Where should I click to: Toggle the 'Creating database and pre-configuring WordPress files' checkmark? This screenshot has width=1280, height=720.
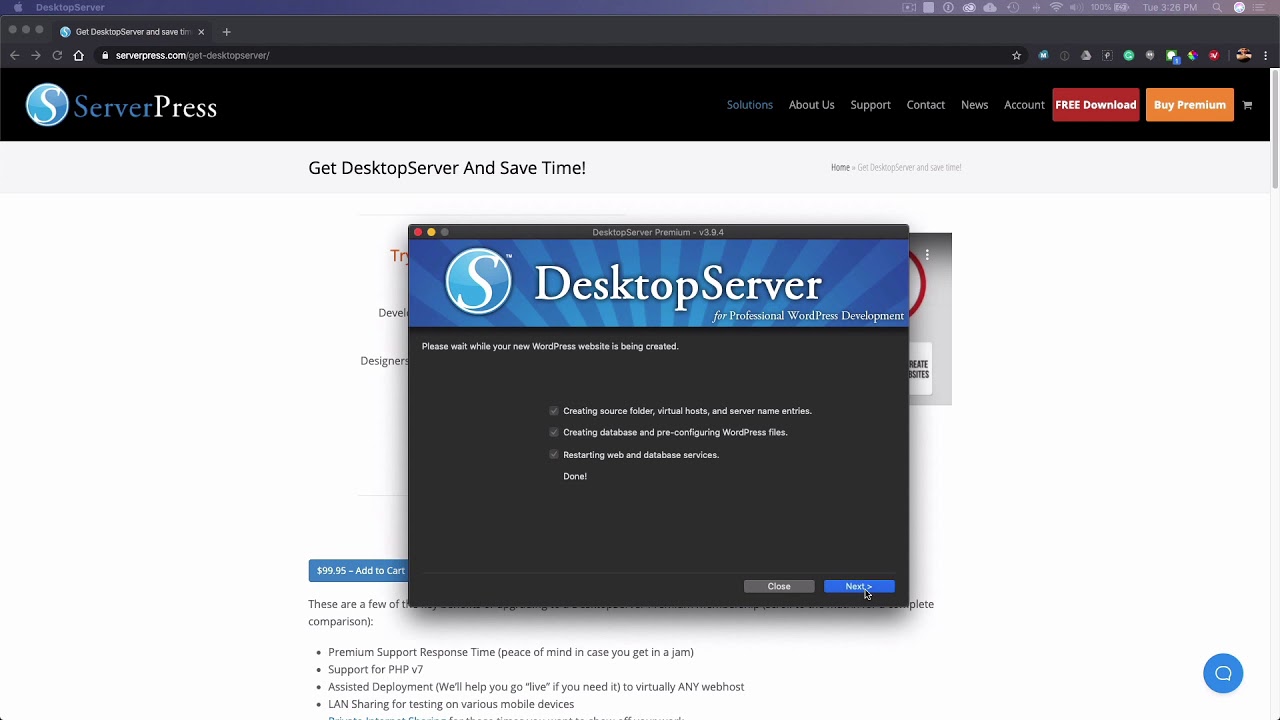pyautogui.click(x=554, y=432)
